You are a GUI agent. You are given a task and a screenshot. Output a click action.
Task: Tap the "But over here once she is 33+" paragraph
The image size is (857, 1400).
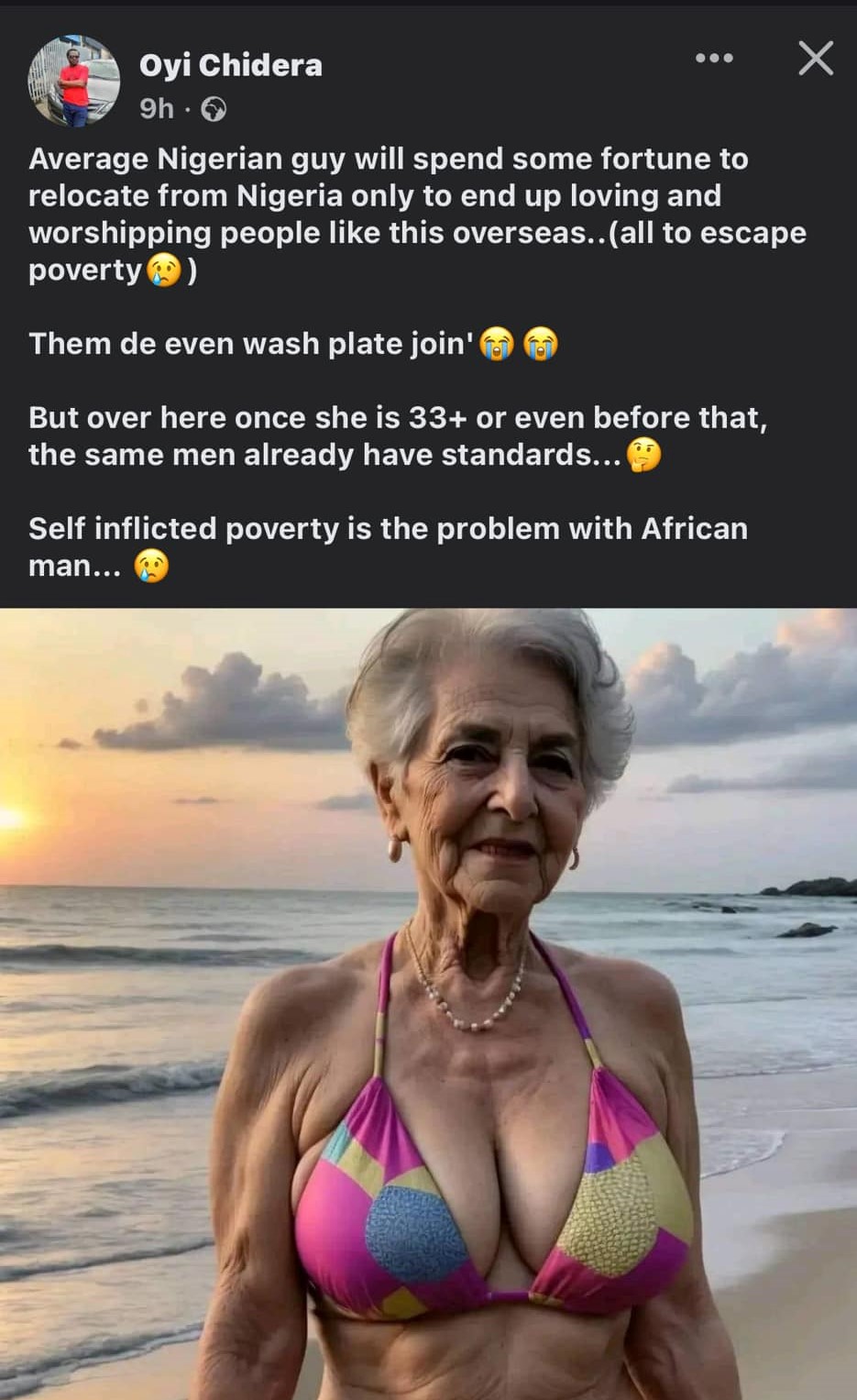pos(398,436)
